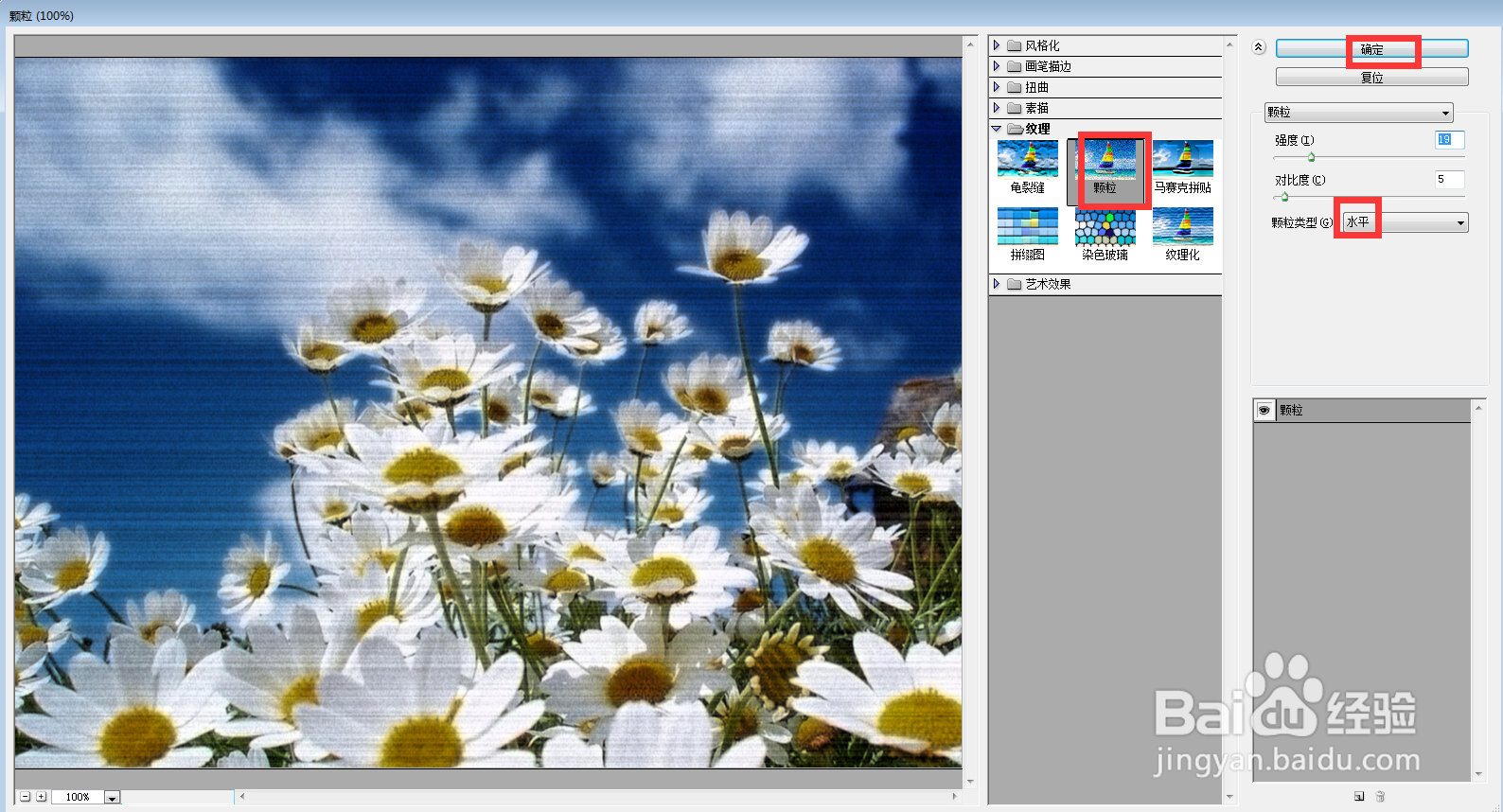Click the 复位 button
This screenshot has width=1503, height=812.
(x=1371, y=78)
